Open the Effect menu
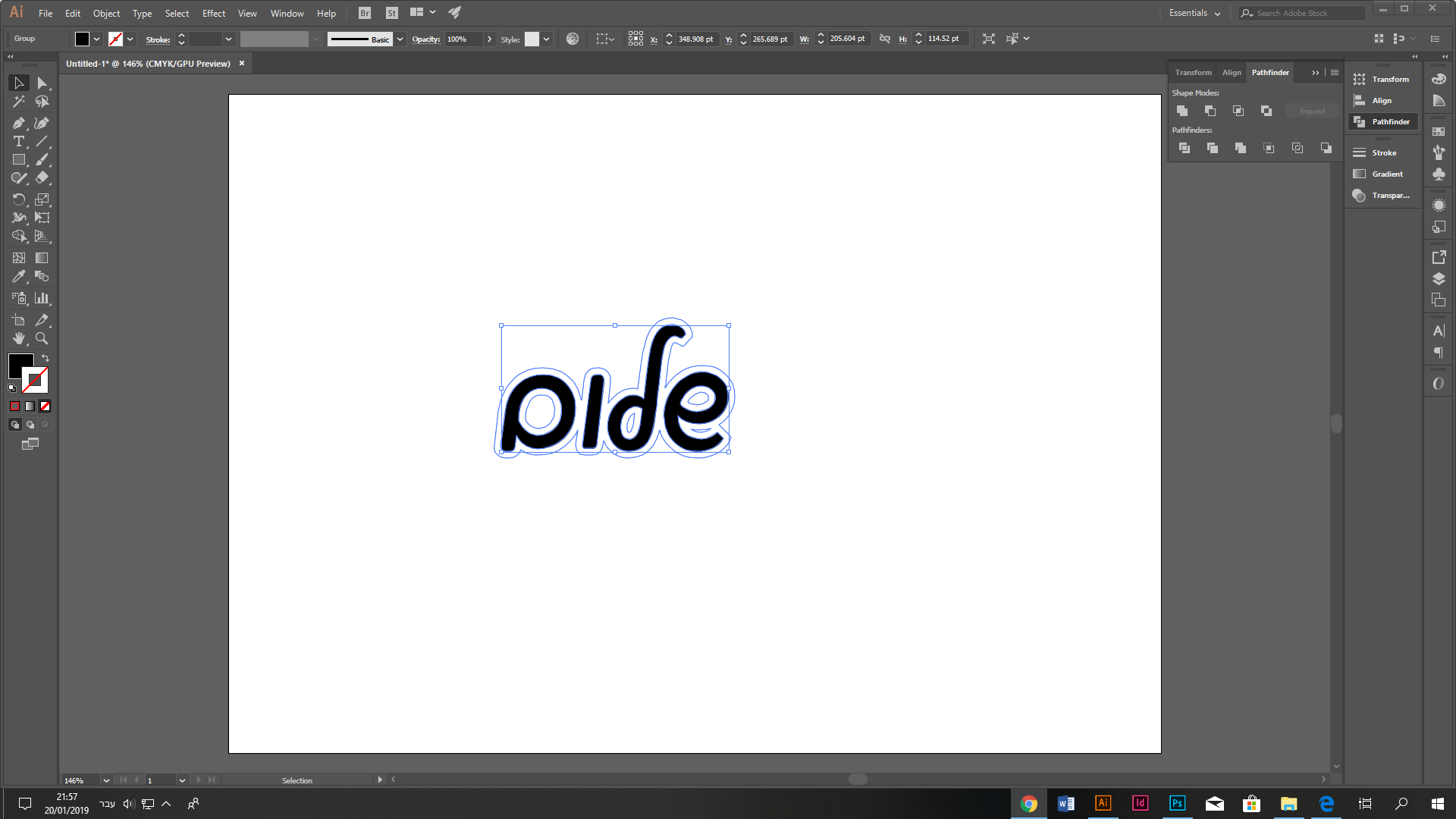This screenshot has width=1456, height=819. tap(213, 13)
